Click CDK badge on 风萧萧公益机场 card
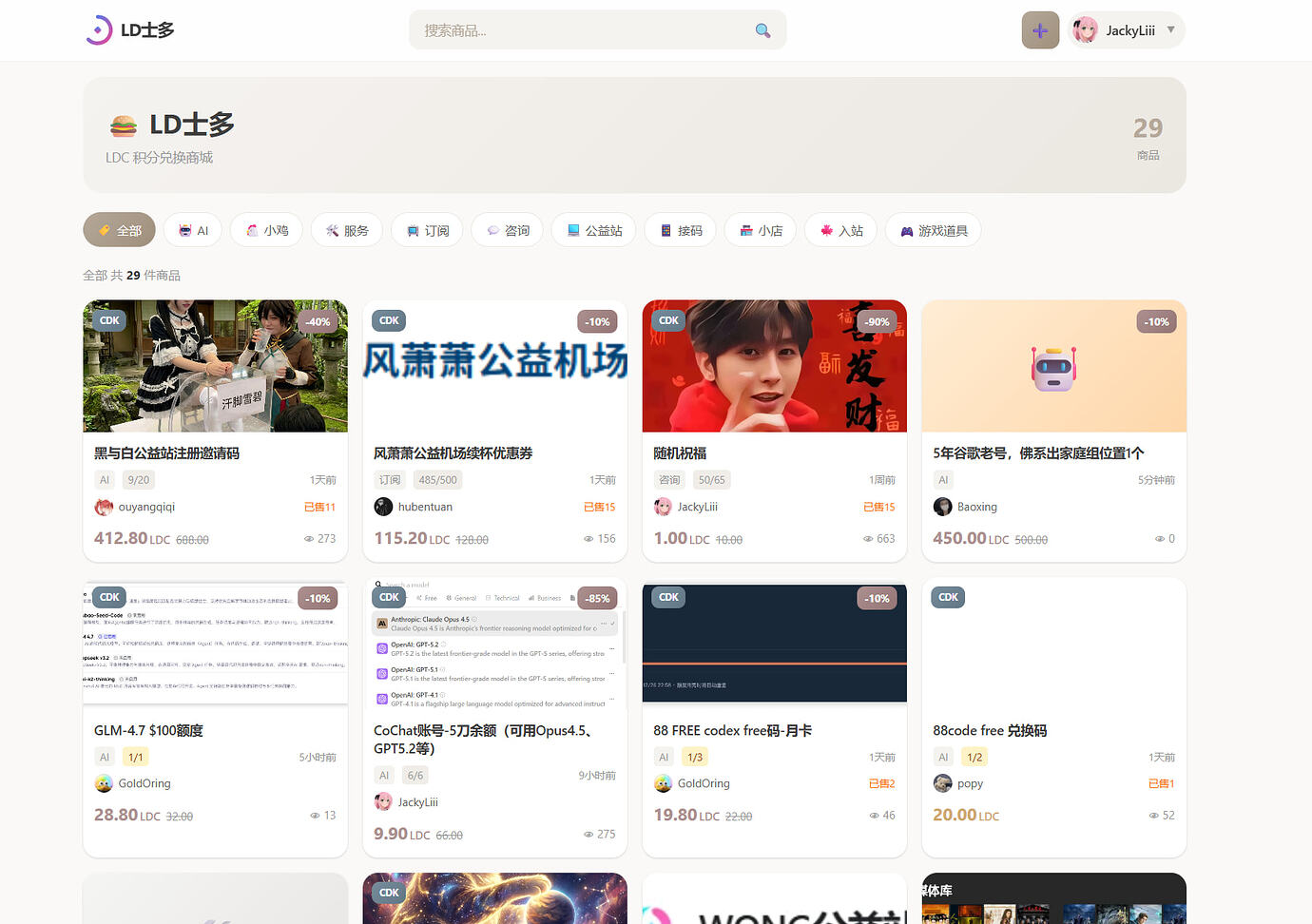The height and width of the screenshot is (924, 1312). coord(389,320)
